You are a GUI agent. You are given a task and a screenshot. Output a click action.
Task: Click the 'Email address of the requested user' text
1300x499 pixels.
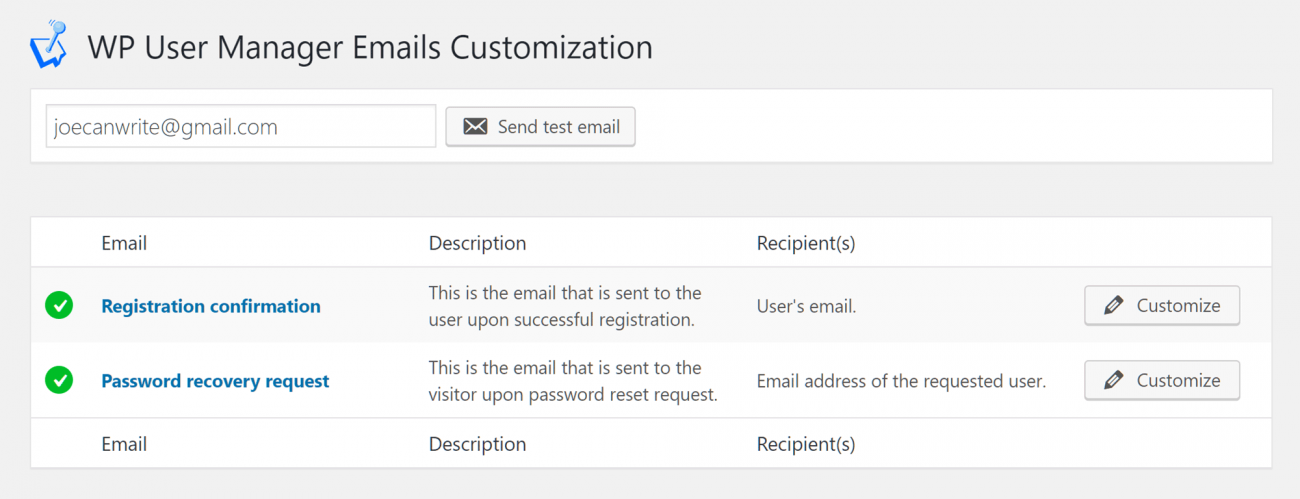pos(901,381)
